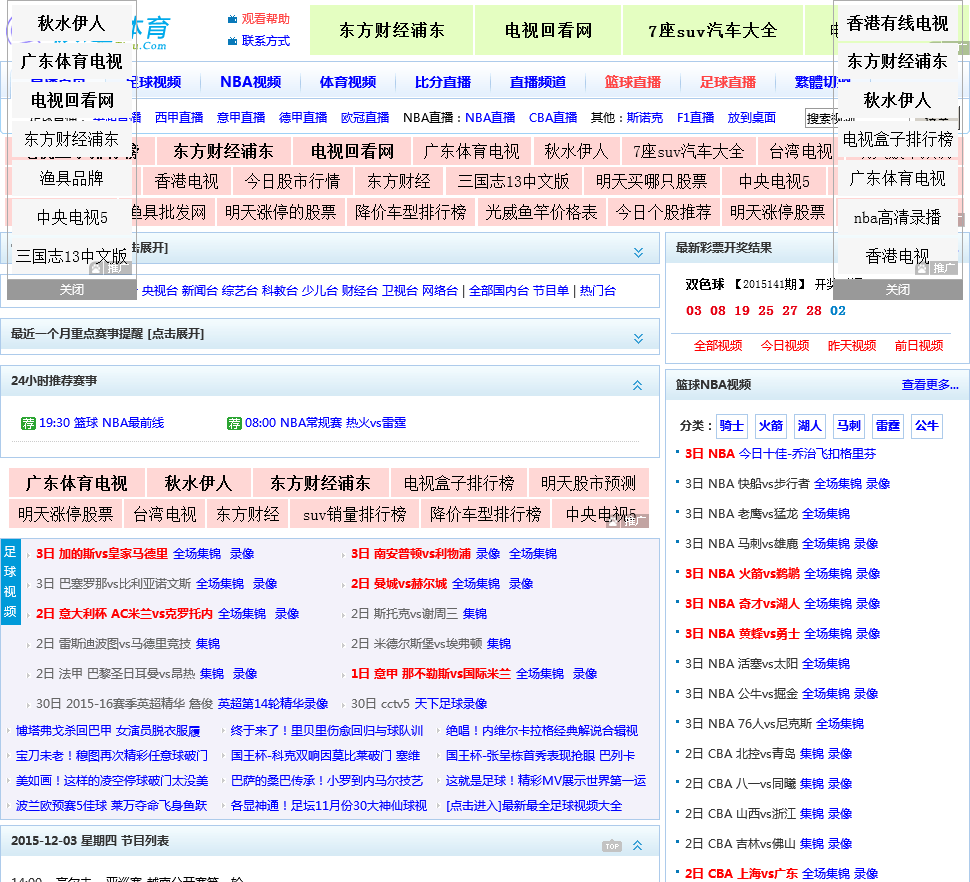Open the 新闻台 channel link
The width and height of the screenshot is (970, 882).
click(x=199, y=291)
